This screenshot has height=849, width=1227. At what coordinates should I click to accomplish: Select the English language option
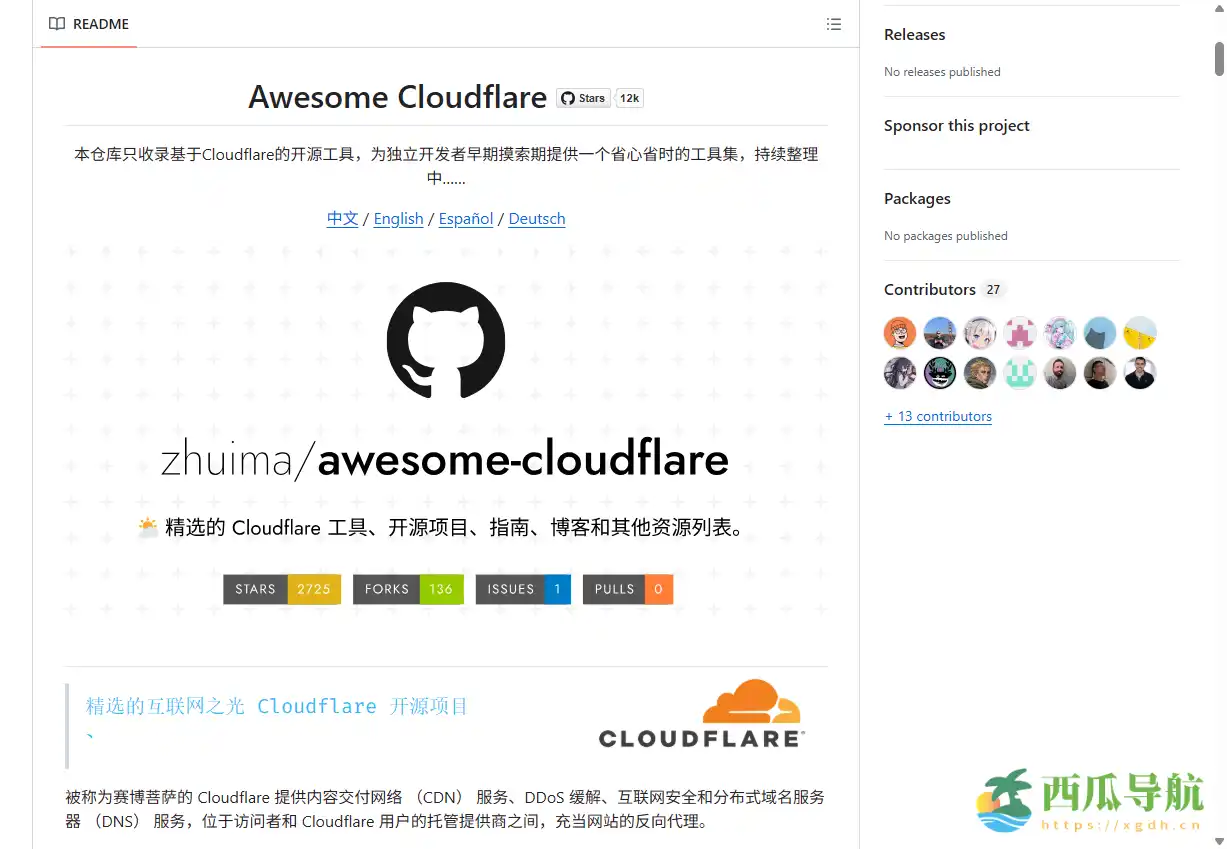[398, 218]
